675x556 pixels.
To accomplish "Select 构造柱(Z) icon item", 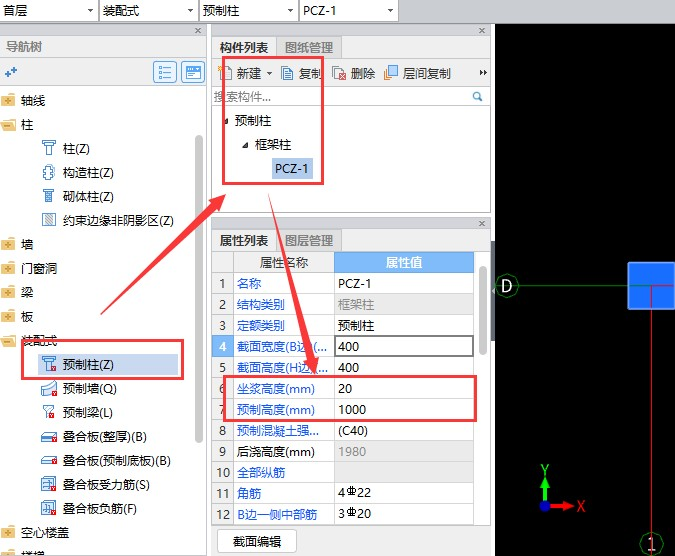I will tap(48, 173).
